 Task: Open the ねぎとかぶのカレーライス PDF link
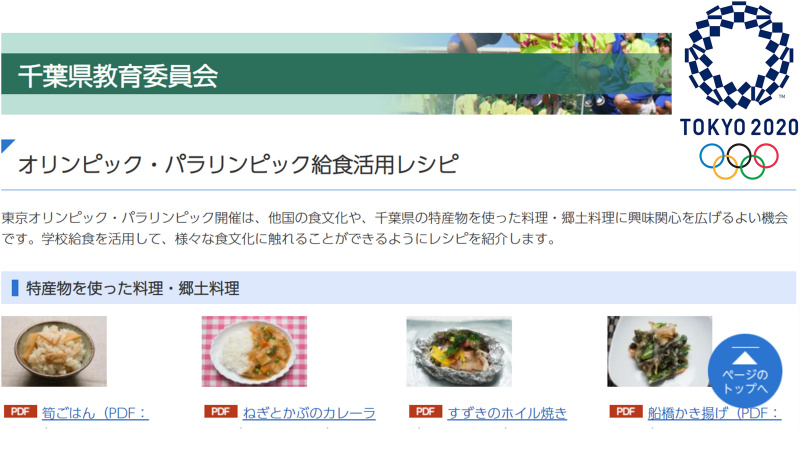coord(309,413)
